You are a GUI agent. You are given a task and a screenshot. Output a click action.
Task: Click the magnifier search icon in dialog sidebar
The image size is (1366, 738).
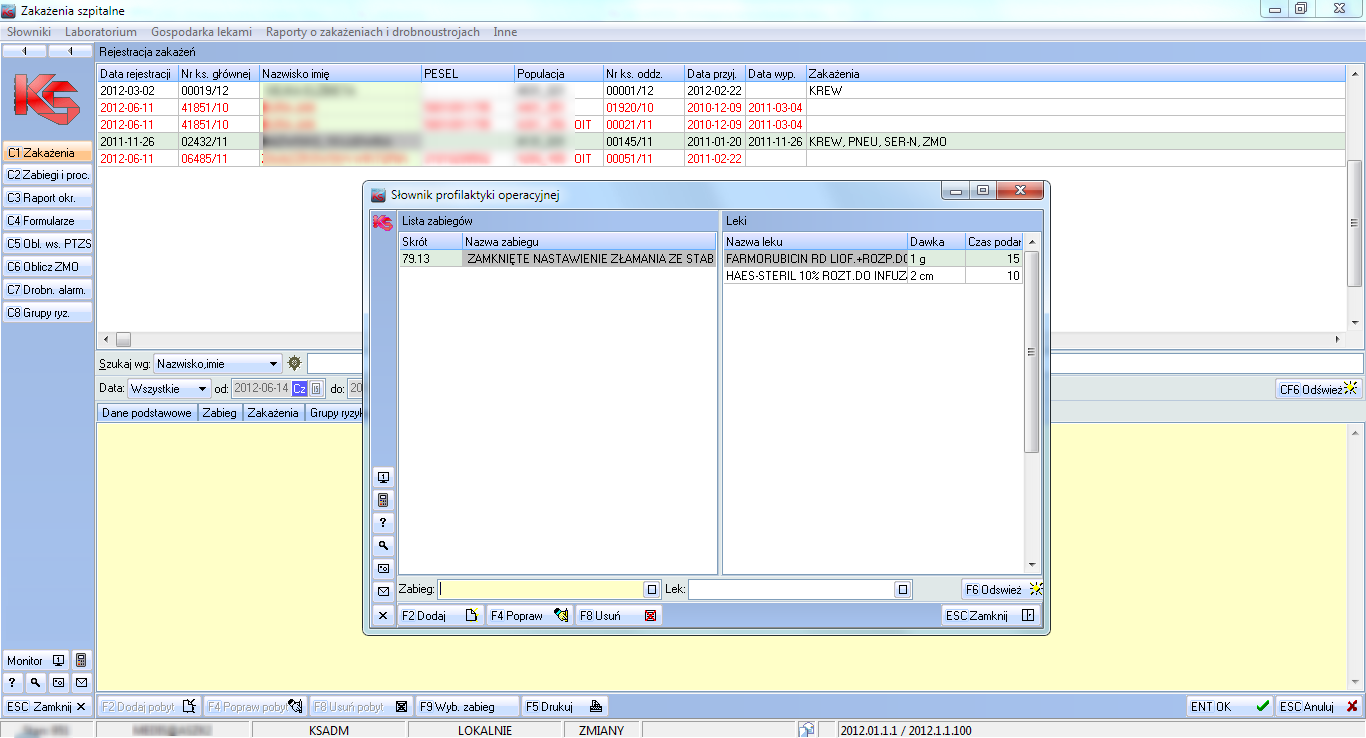[x=382, y=546]
